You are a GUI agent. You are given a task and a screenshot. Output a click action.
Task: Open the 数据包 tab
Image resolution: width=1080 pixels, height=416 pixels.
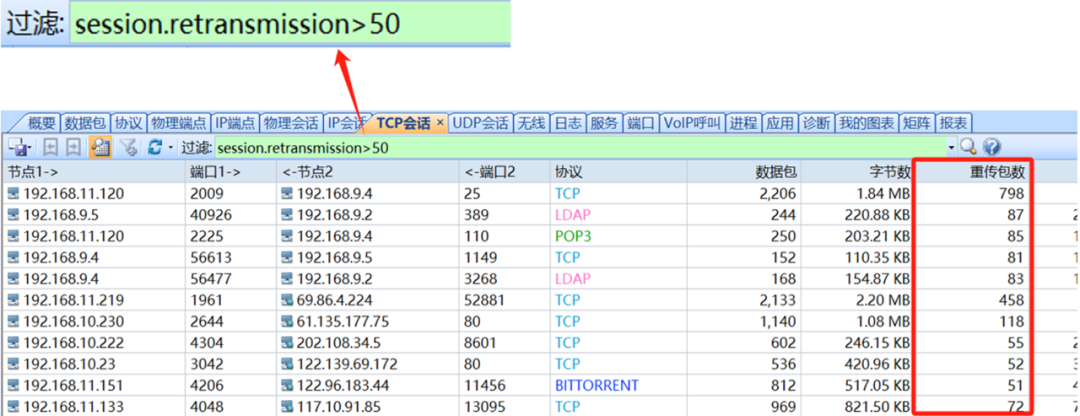coord(84,123)
